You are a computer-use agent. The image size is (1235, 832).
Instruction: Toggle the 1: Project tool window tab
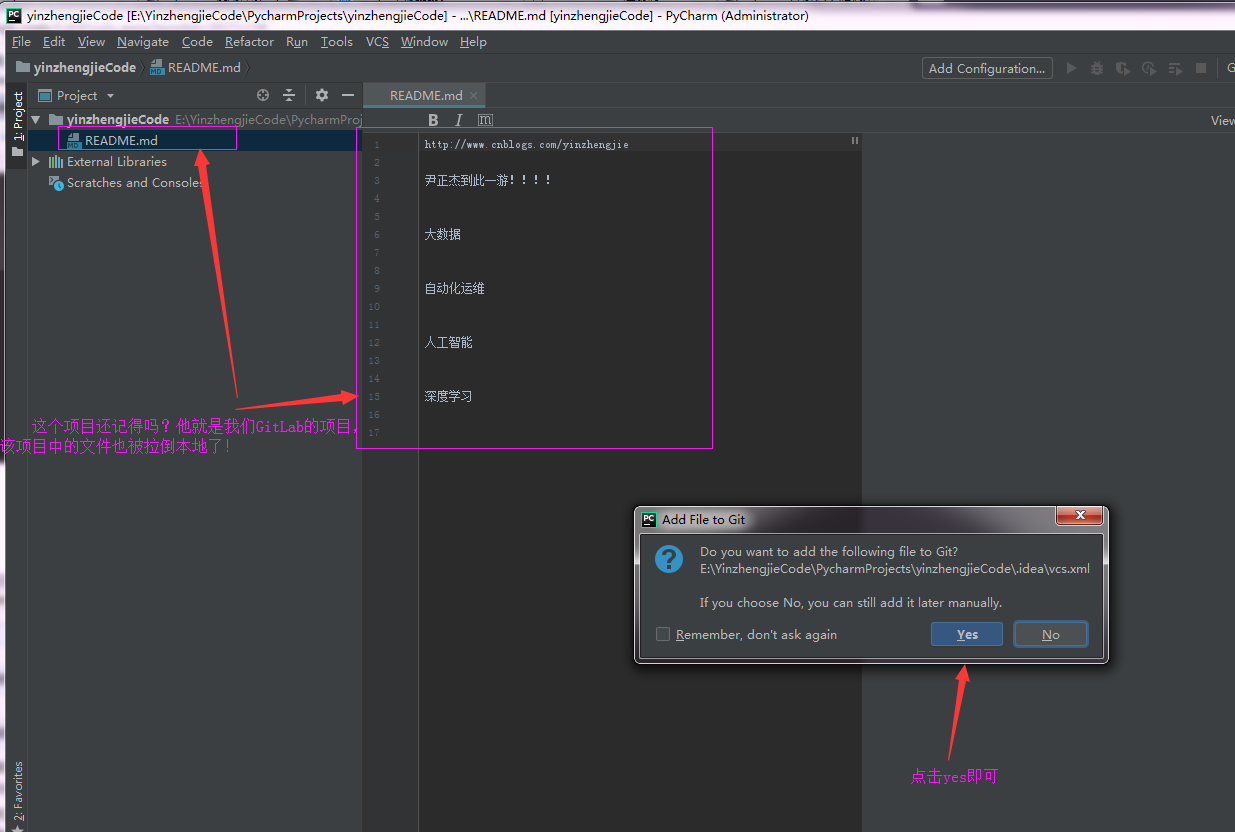coord(17,117)
